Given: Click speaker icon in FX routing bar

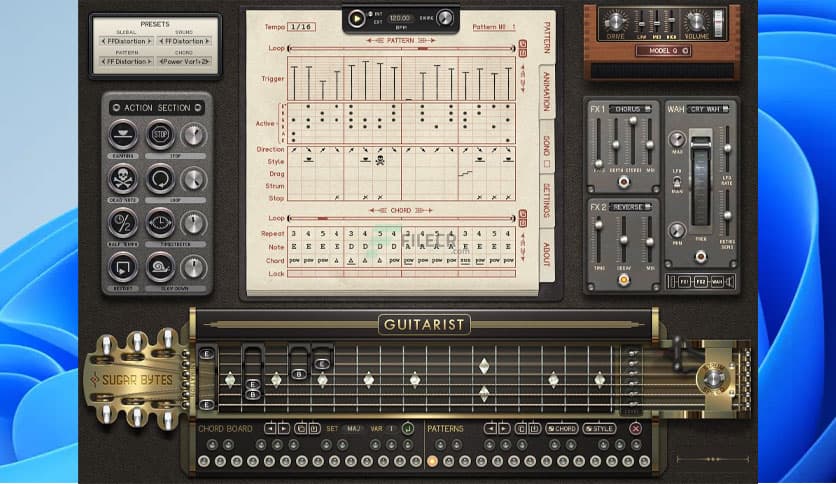Looking at the screenshot, I should click(730, 281).
